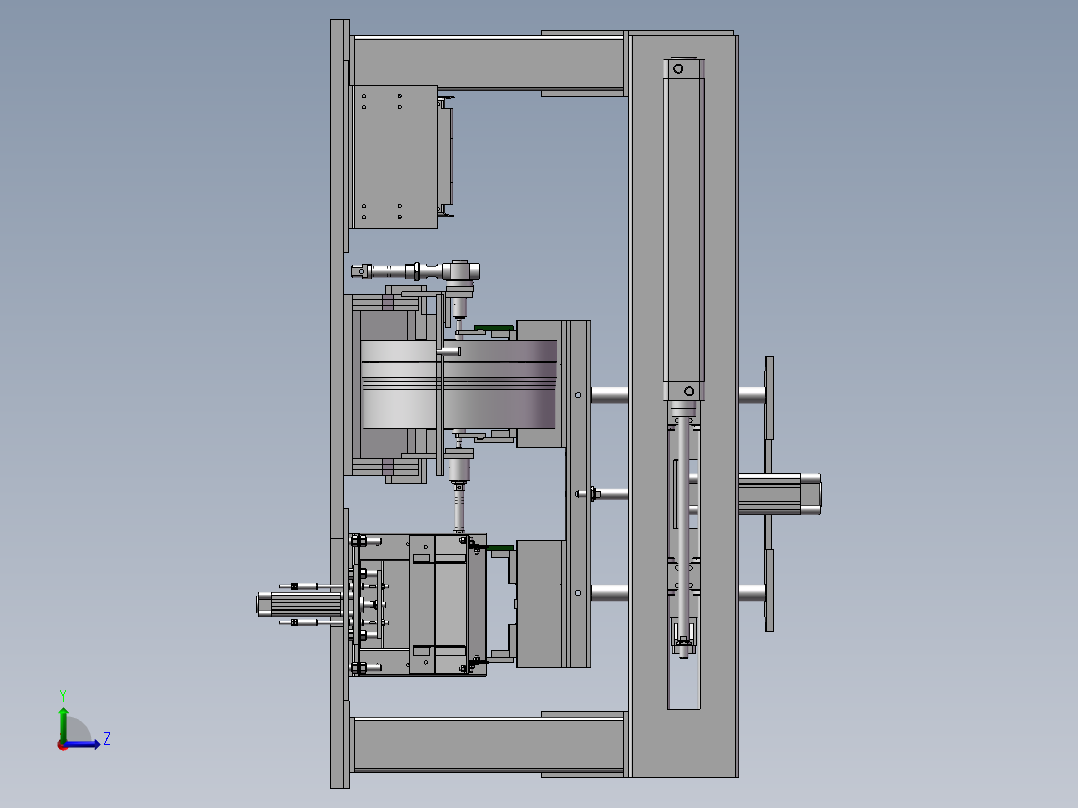Click the blue Z axis arrow of the triad
This screenshot has width=1078, height=808.
pos(84,744)
